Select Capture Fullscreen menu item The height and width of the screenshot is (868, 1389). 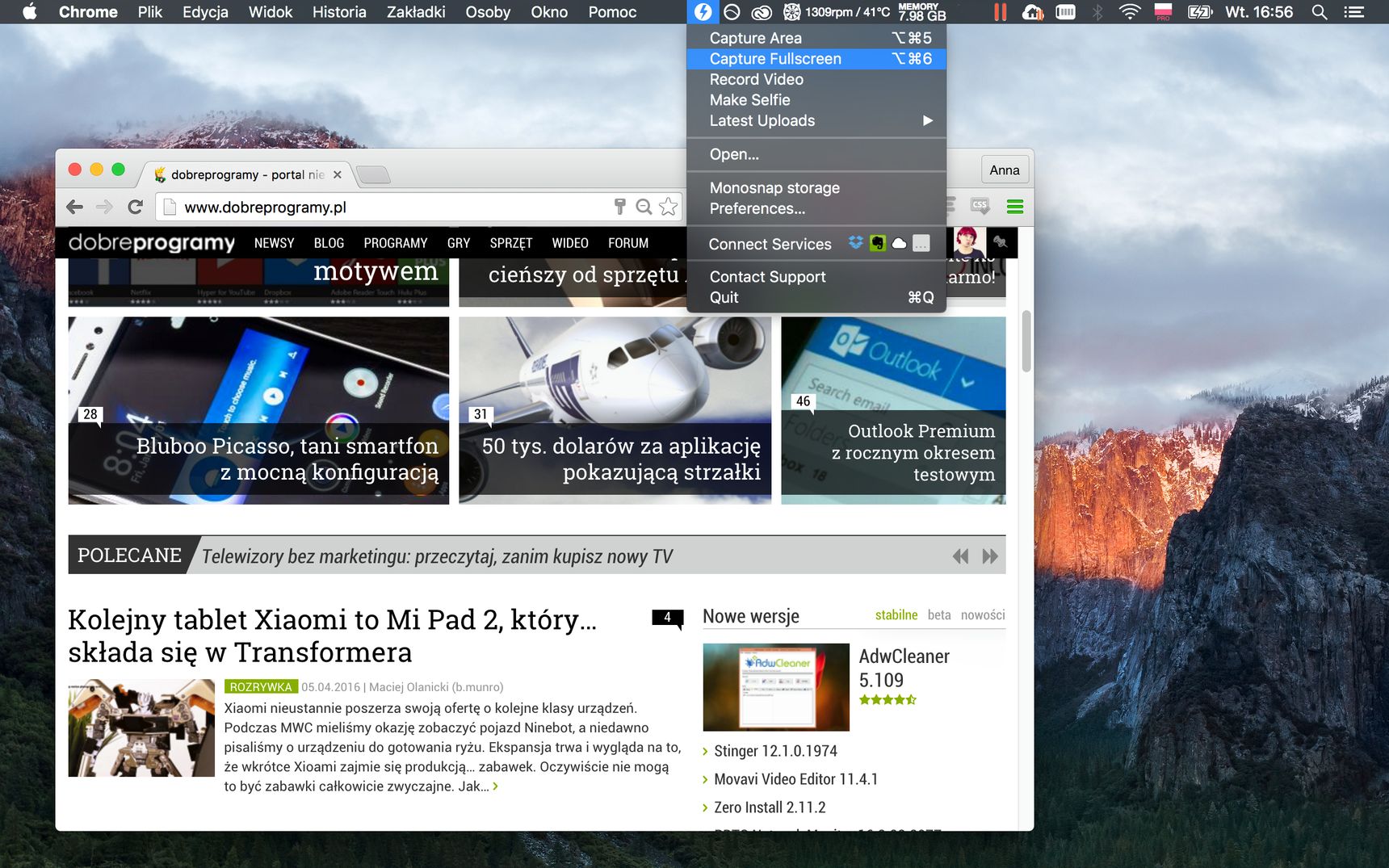(x=816, y=59)
